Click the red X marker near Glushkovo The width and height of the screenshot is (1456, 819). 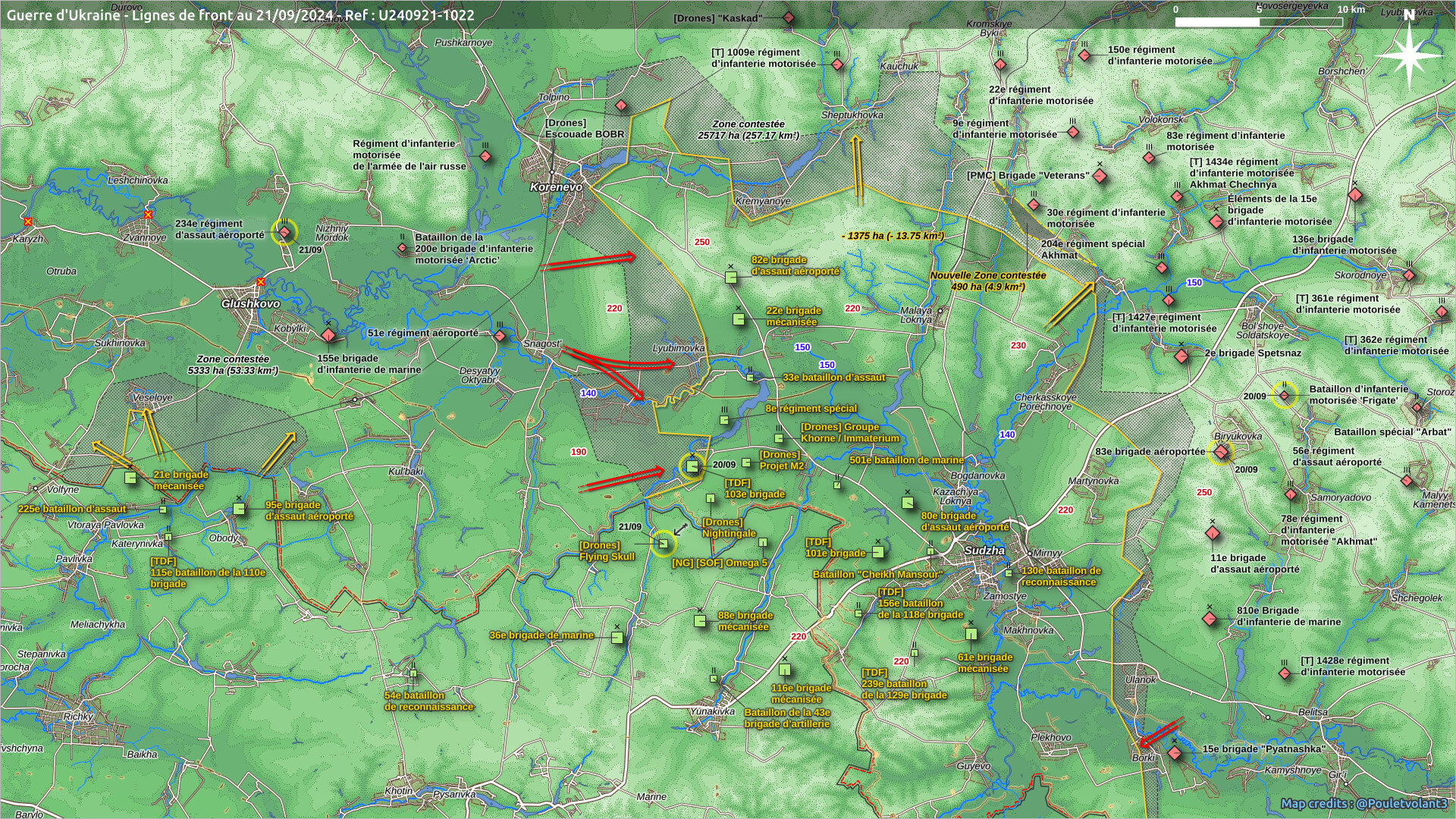click(261, 282)
